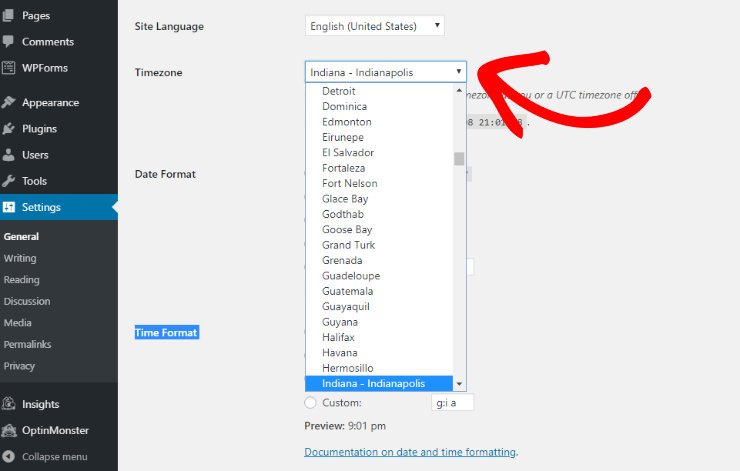Screen dimensions: 740x471
Task: Select the Custom time format radio button
Action: click(x=310, y=403)
